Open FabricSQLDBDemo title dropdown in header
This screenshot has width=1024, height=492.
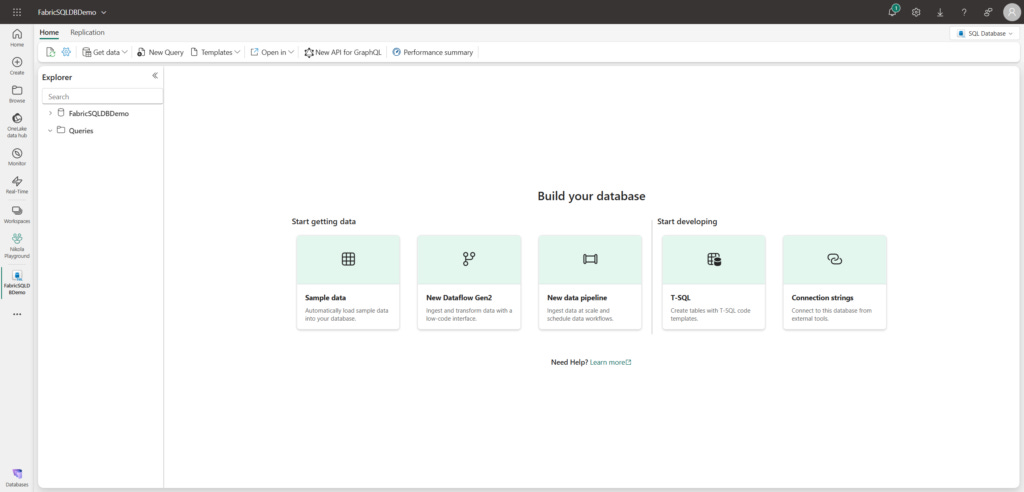pyautogui.click(x=72, y=12)
